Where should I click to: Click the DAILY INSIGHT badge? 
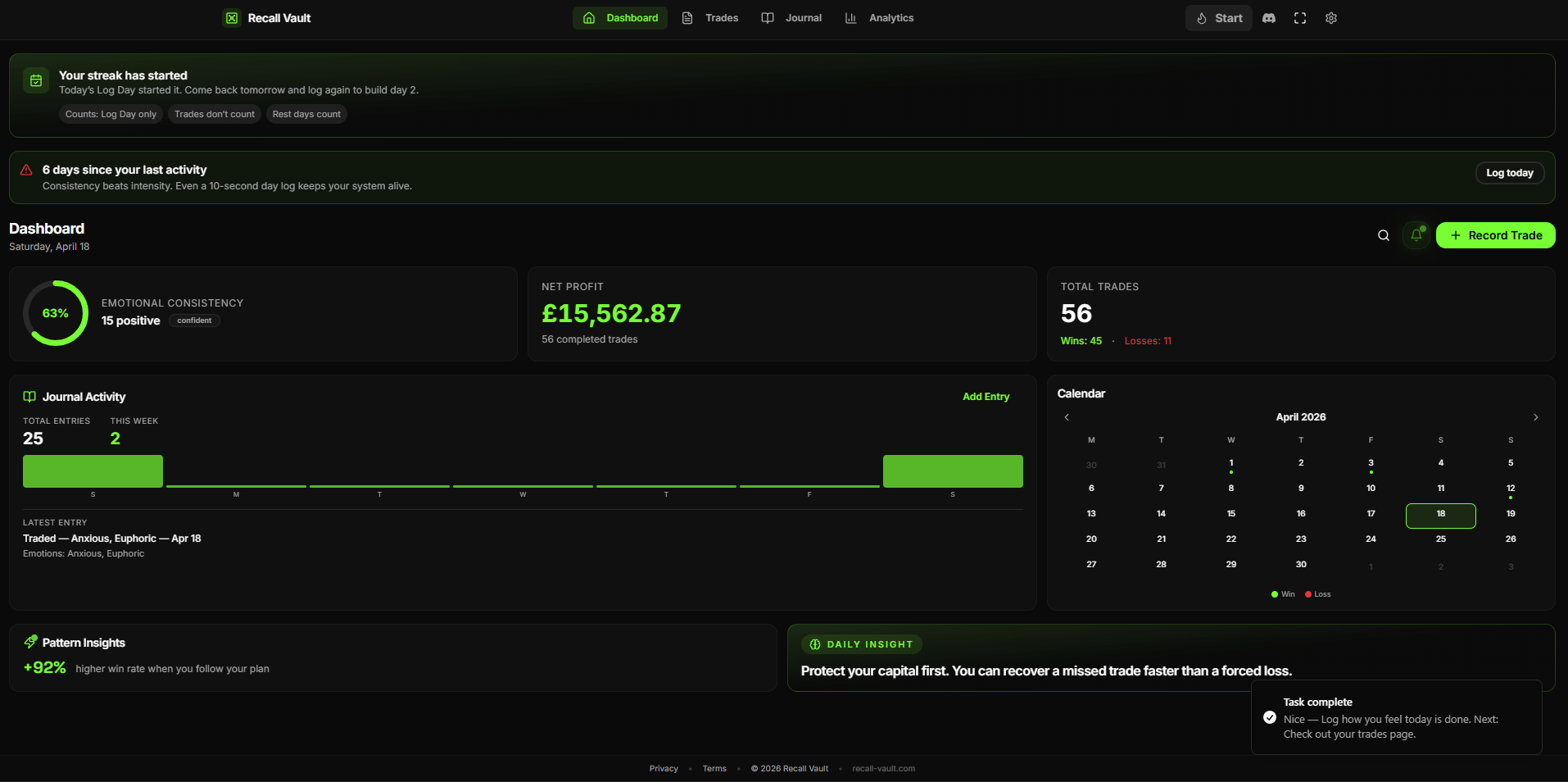pyautogui.click(x=862, y=644)
